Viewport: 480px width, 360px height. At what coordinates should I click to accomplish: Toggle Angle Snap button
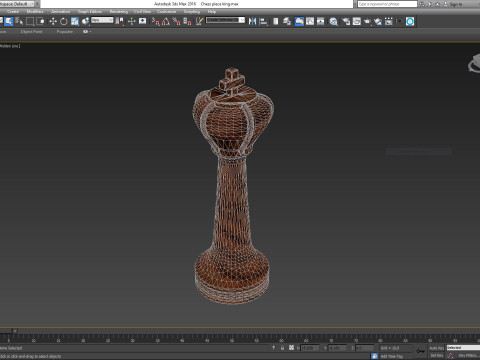pos(166,21)
